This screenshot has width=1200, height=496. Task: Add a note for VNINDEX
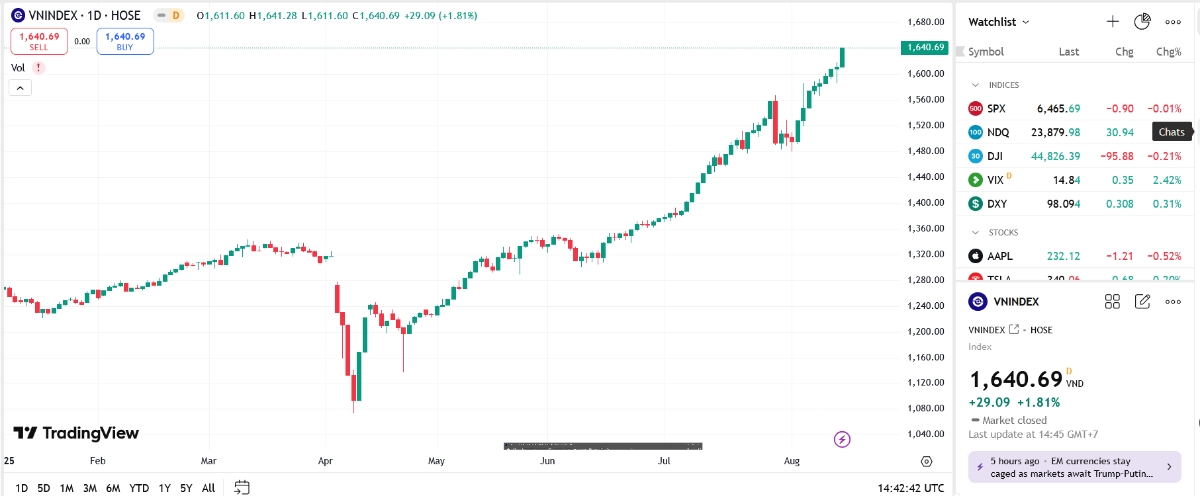tap(1143, 301)
